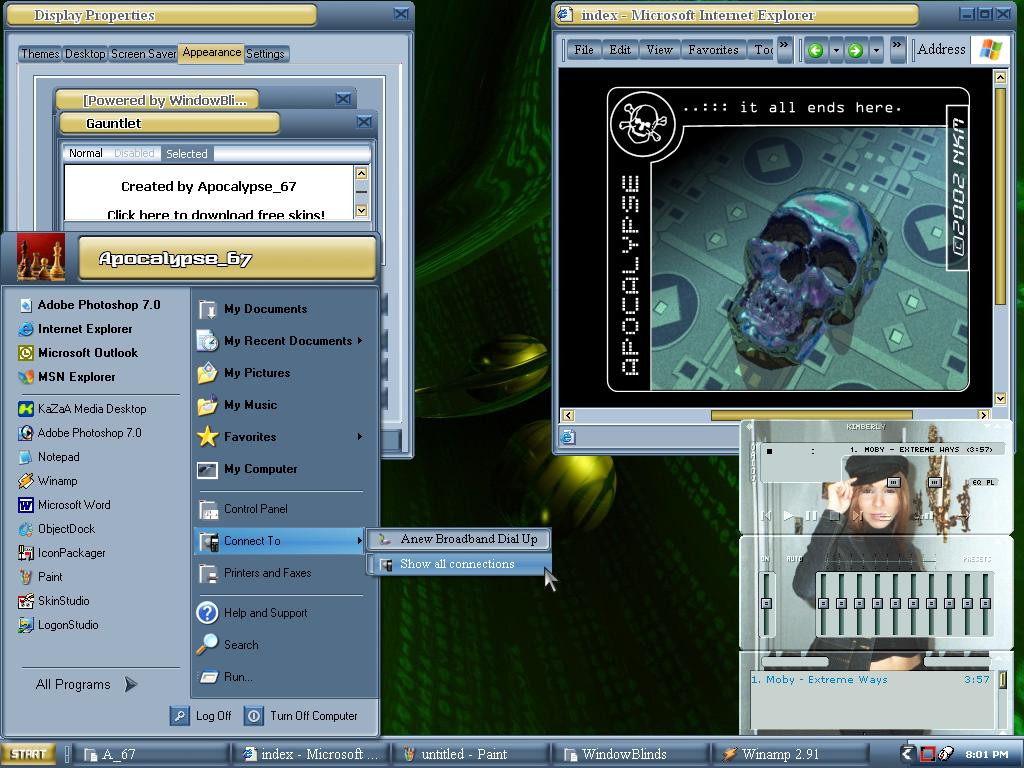Open the Forward history dropdown arrow in IE
1024x768 pixels.
[x=876, y=50]
